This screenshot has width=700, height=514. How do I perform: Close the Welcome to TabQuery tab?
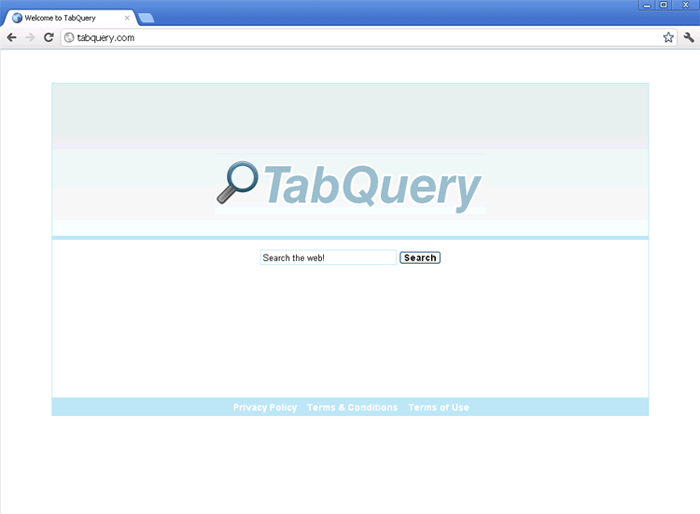[127, 18]
